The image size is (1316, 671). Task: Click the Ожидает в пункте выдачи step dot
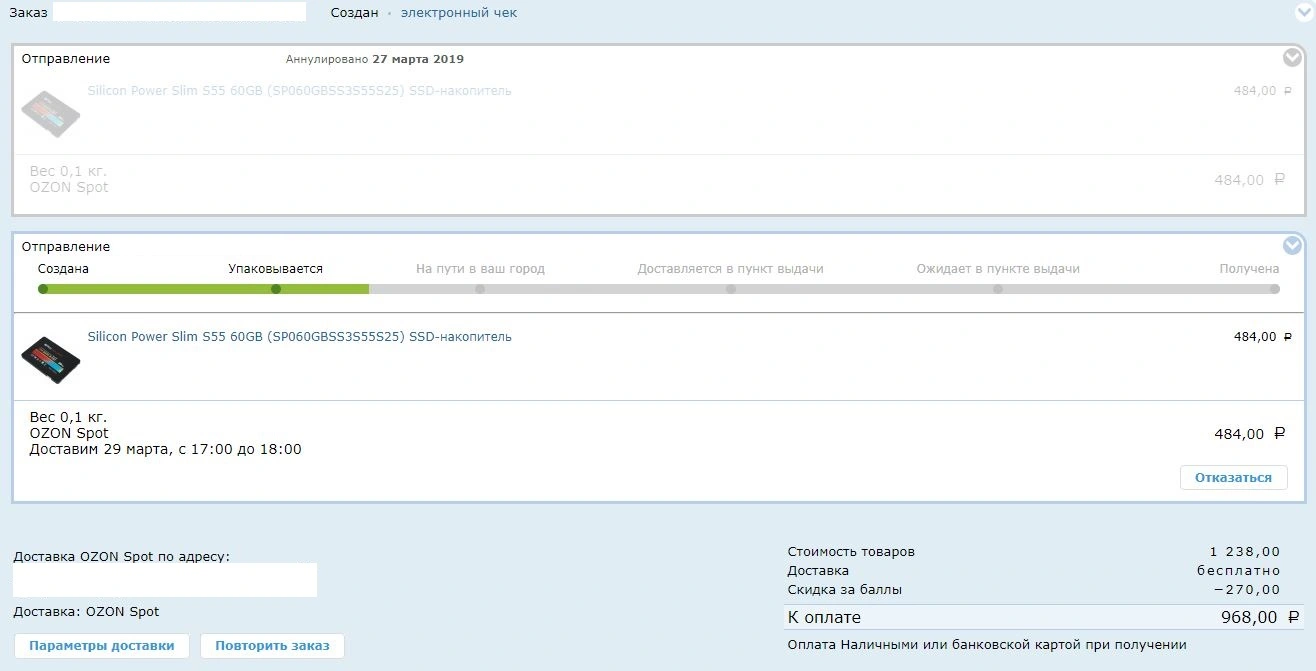pyautogui.click(x=998, y=289)
